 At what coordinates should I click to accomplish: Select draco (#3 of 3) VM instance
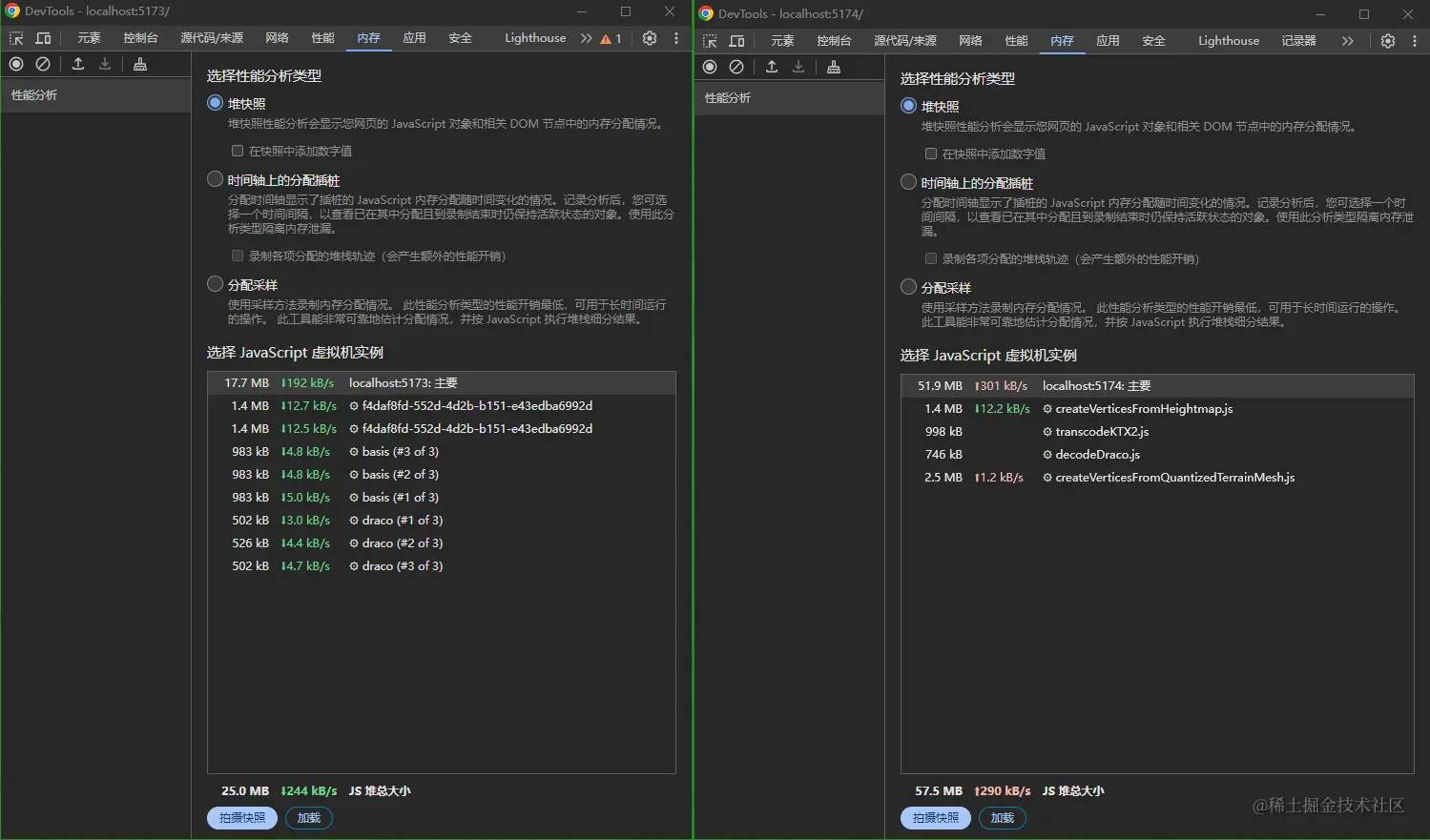442,566
